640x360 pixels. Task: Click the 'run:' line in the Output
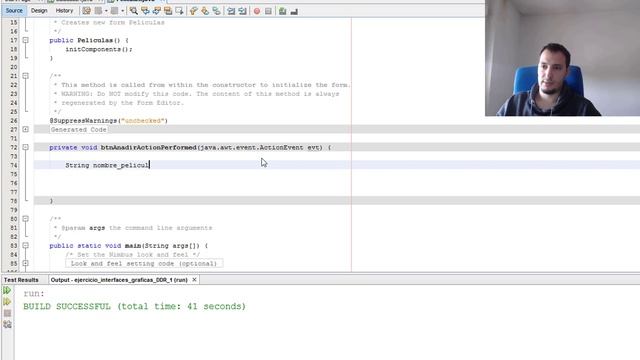[x=34, y=293]
